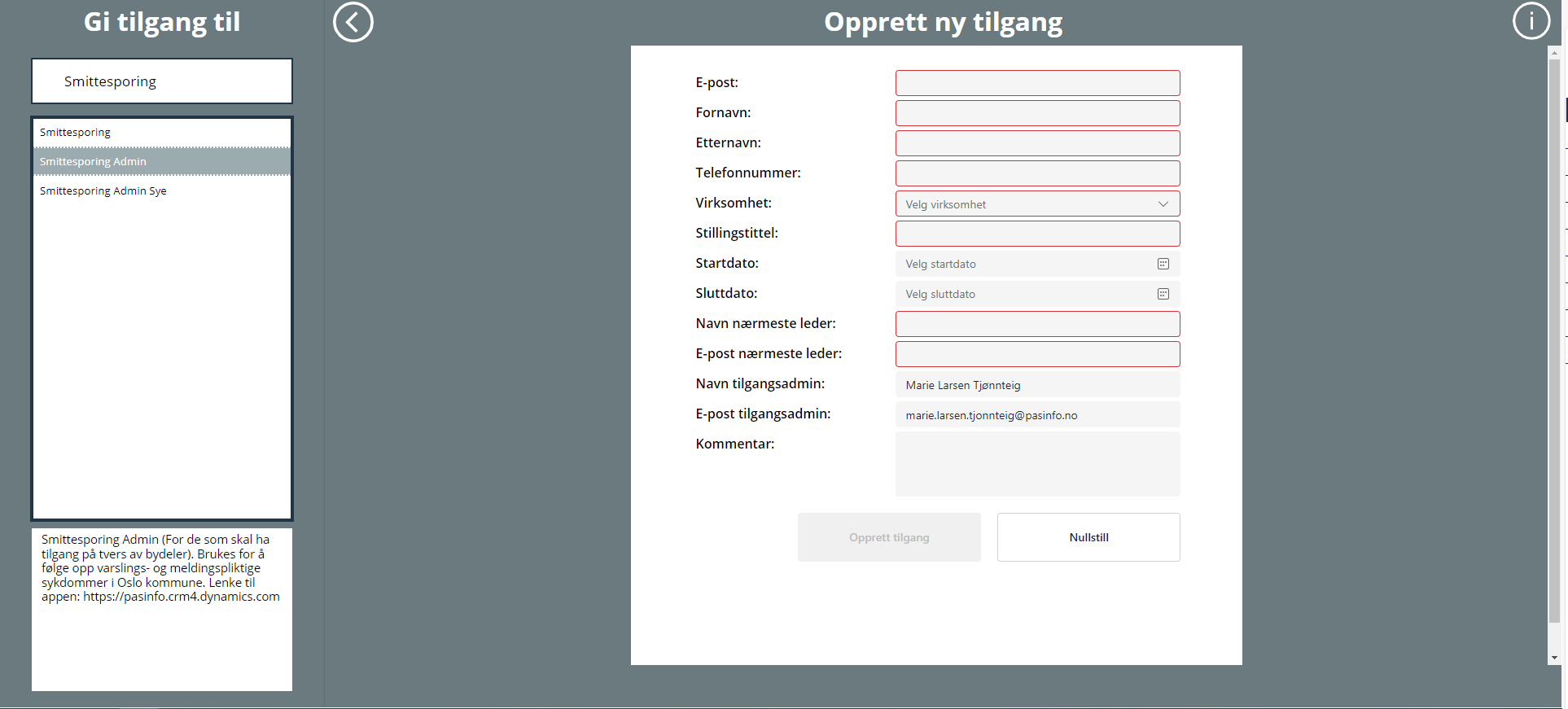The height and width of the screenshot is (709, 1568).
Task: Click the Etternavn input field
Action: pos(1038,143)
